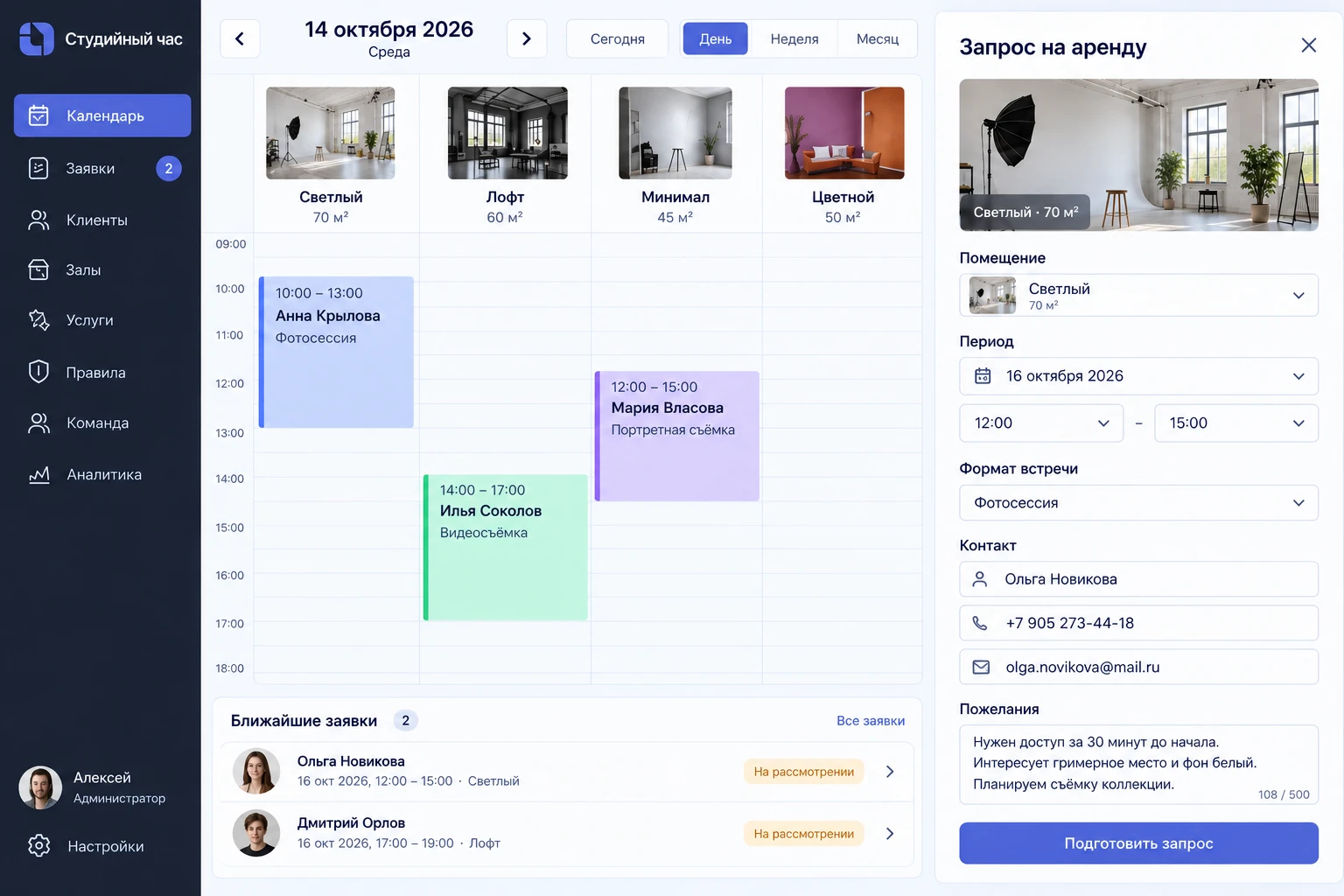
Task: Open the date dropdown 16 октября 2026
Action: (1138, 376)
